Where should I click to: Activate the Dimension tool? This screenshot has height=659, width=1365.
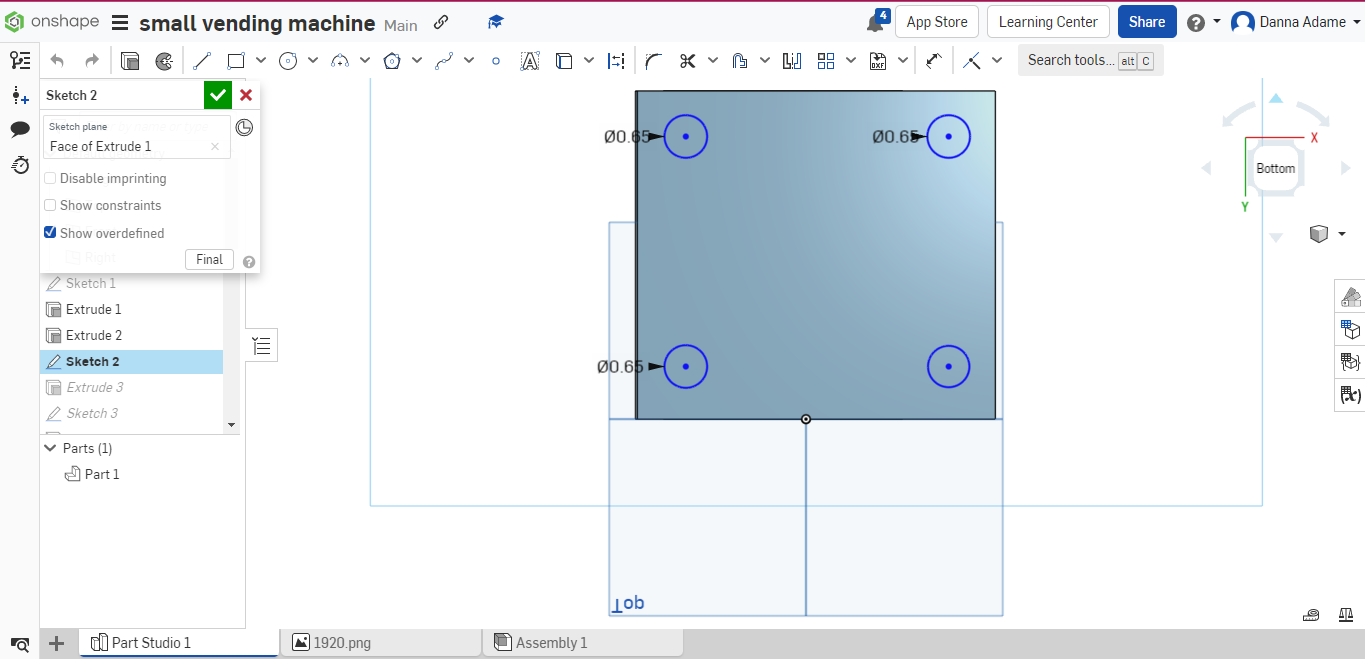pyautogui.click(x=616, y=60)
